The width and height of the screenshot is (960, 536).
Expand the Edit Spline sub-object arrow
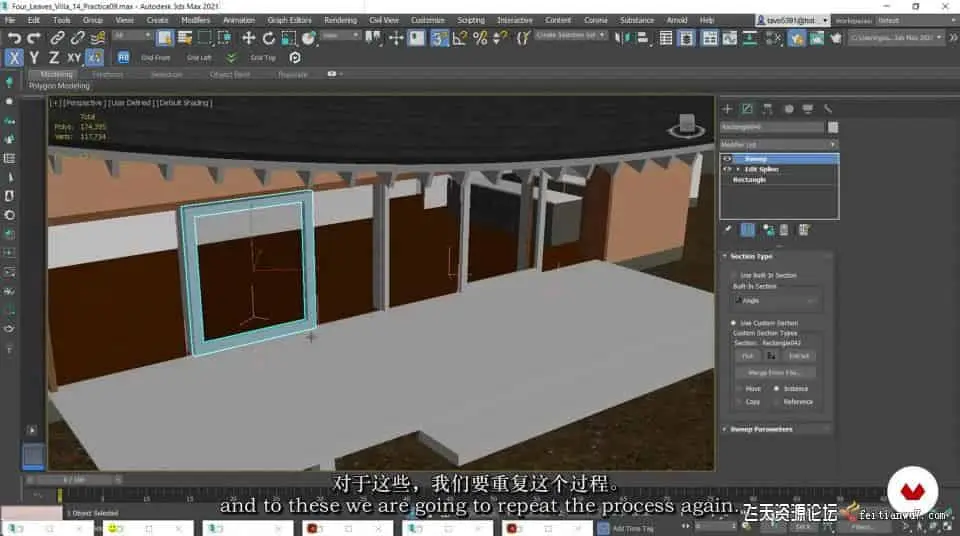click(738, 169)
